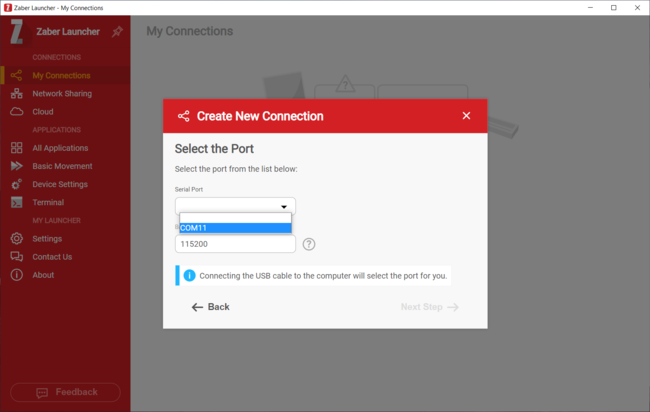Click the Next Step button
The image size is (650, 412).
coord(429,307)
